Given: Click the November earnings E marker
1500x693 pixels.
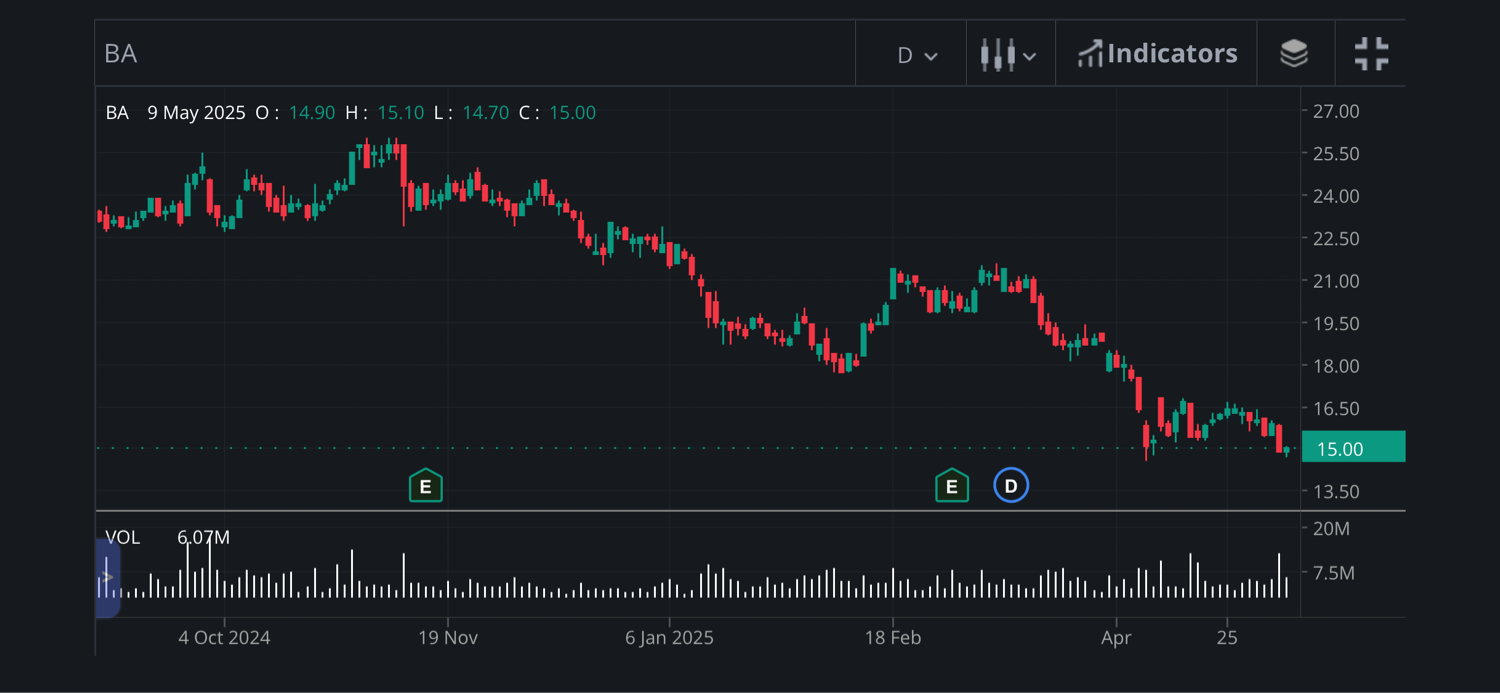Looking at the screenshot, I should pos(425,486).
